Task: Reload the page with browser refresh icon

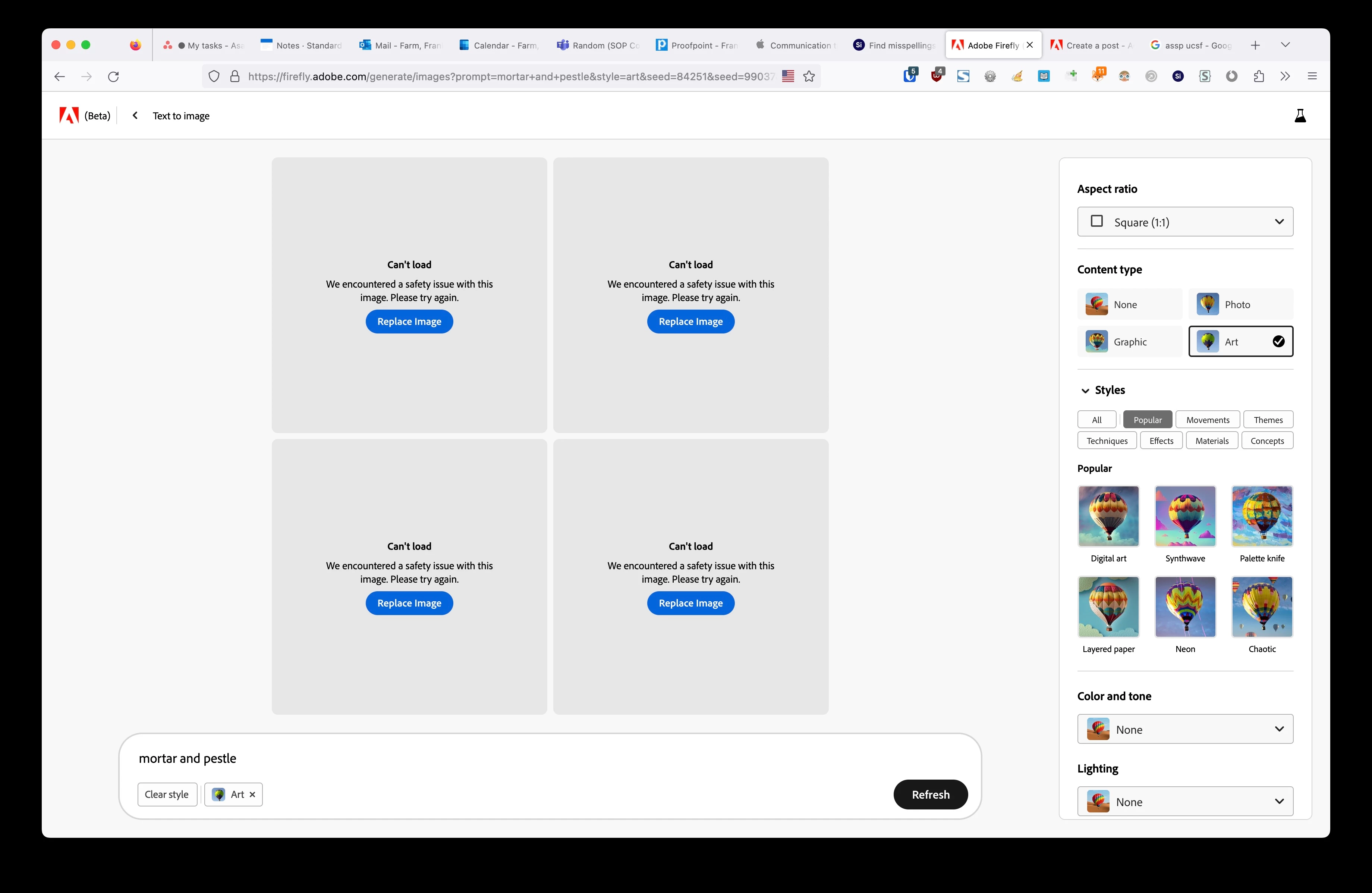Action: coord(114,76)
